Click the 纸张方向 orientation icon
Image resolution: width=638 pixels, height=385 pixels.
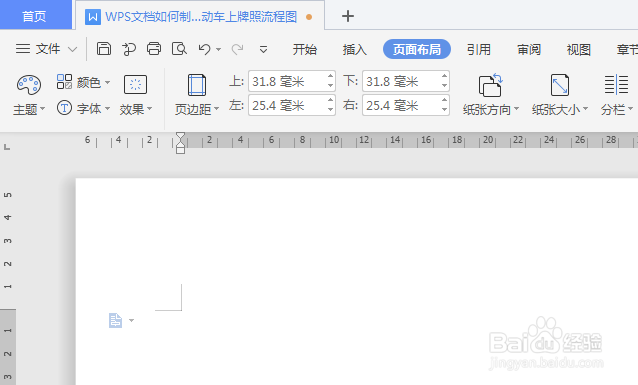point(491,85)
